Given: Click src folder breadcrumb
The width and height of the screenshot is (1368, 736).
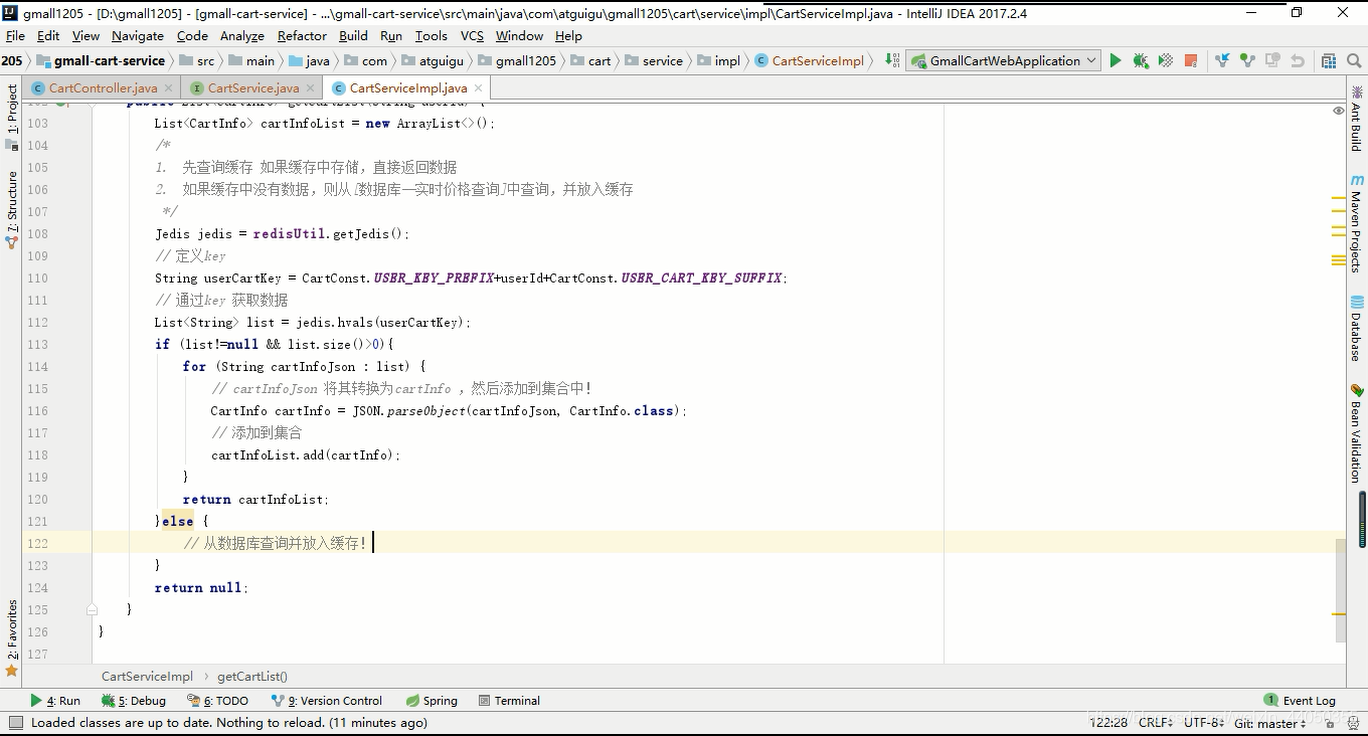Looking at the screenshot, I should pyautogui.click(x=197, y=61).
